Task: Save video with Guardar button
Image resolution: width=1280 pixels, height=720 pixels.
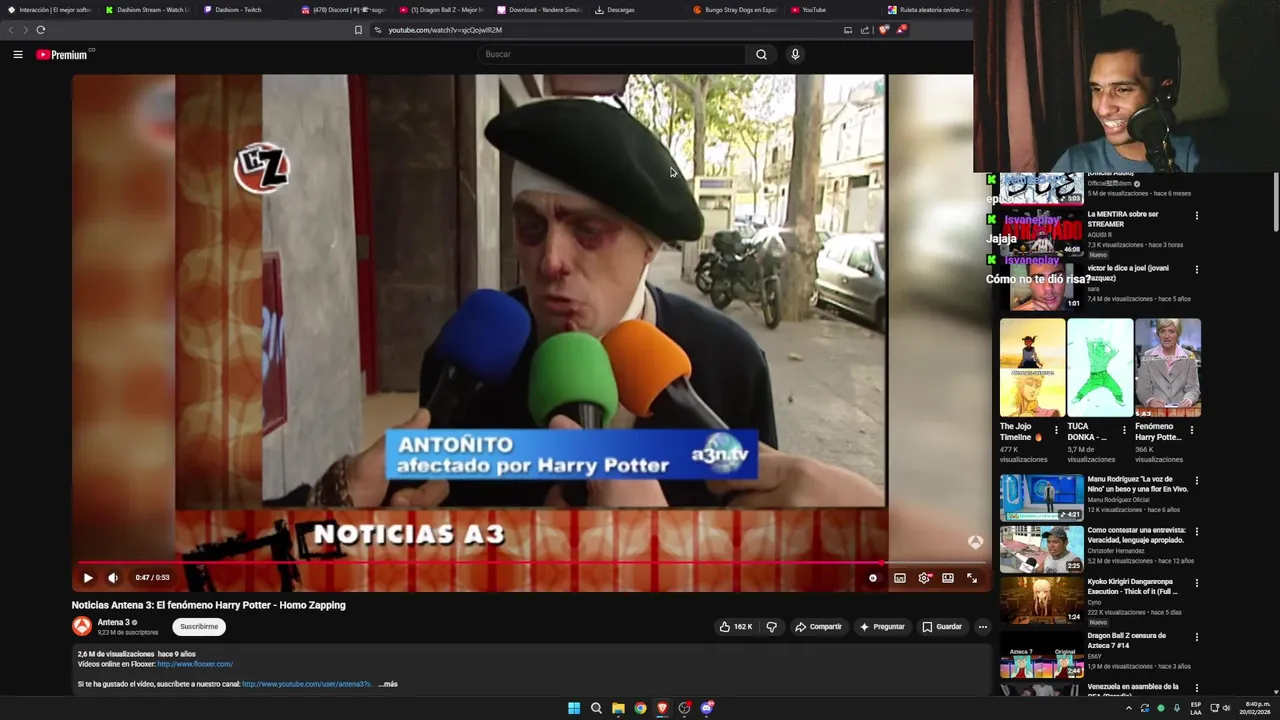Action: pos(942,627)
